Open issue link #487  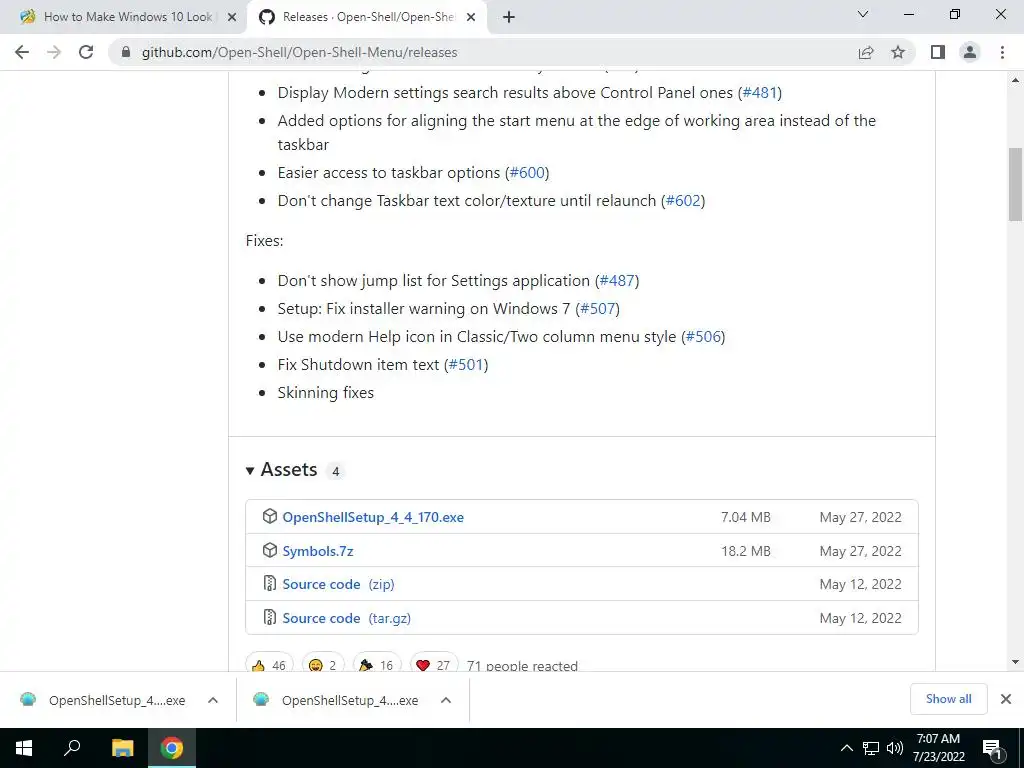pos(617,281)
